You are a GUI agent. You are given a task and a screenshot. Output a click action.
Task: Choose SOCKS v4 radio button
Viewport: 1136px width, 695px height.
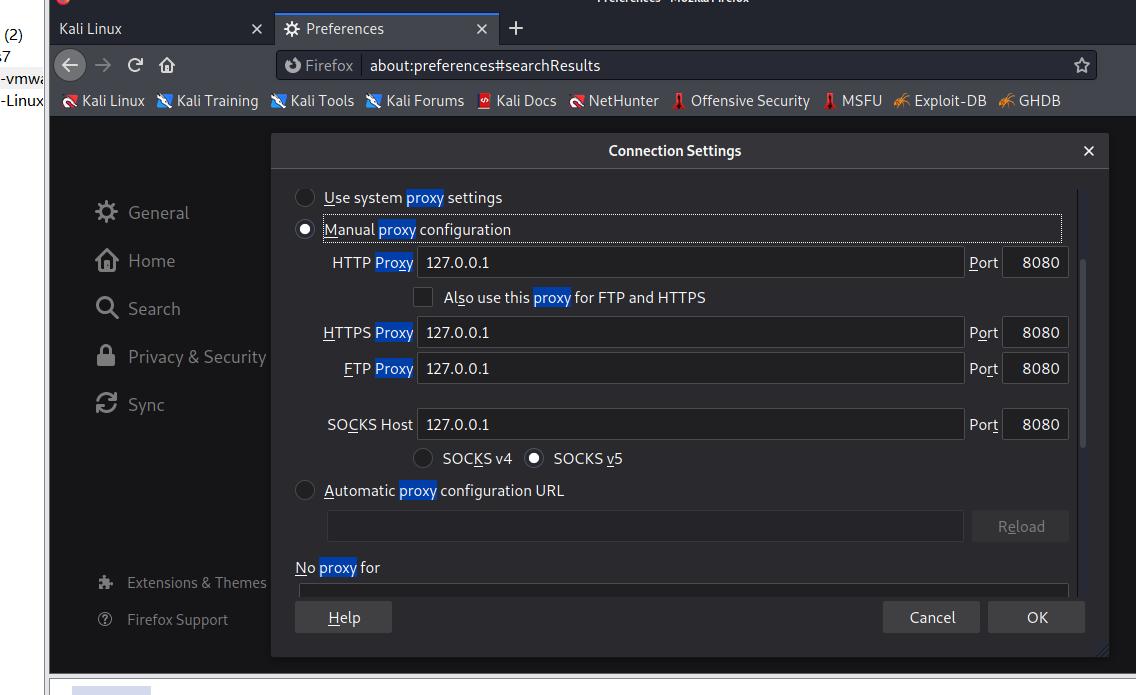pyautogui.click(x=423, y=458)
